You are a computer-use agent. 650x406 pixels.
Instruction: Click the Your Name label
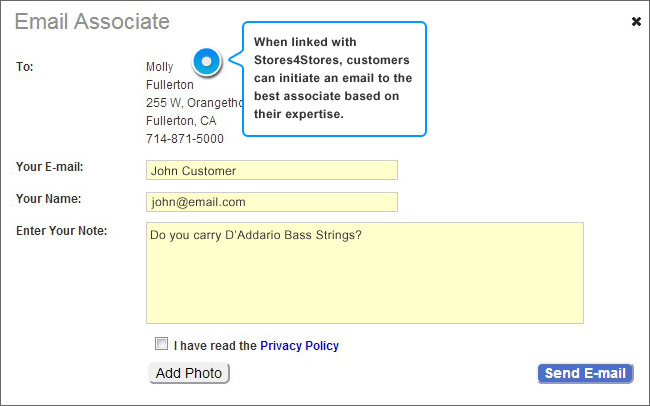[49, 199]
